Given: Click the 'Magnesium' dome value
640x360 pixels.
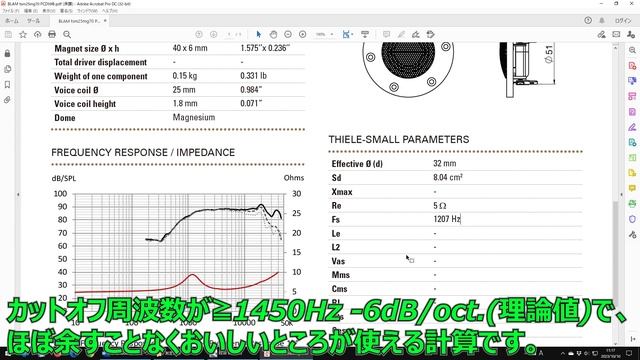Looking at the screenshot, I should point(193,118).
